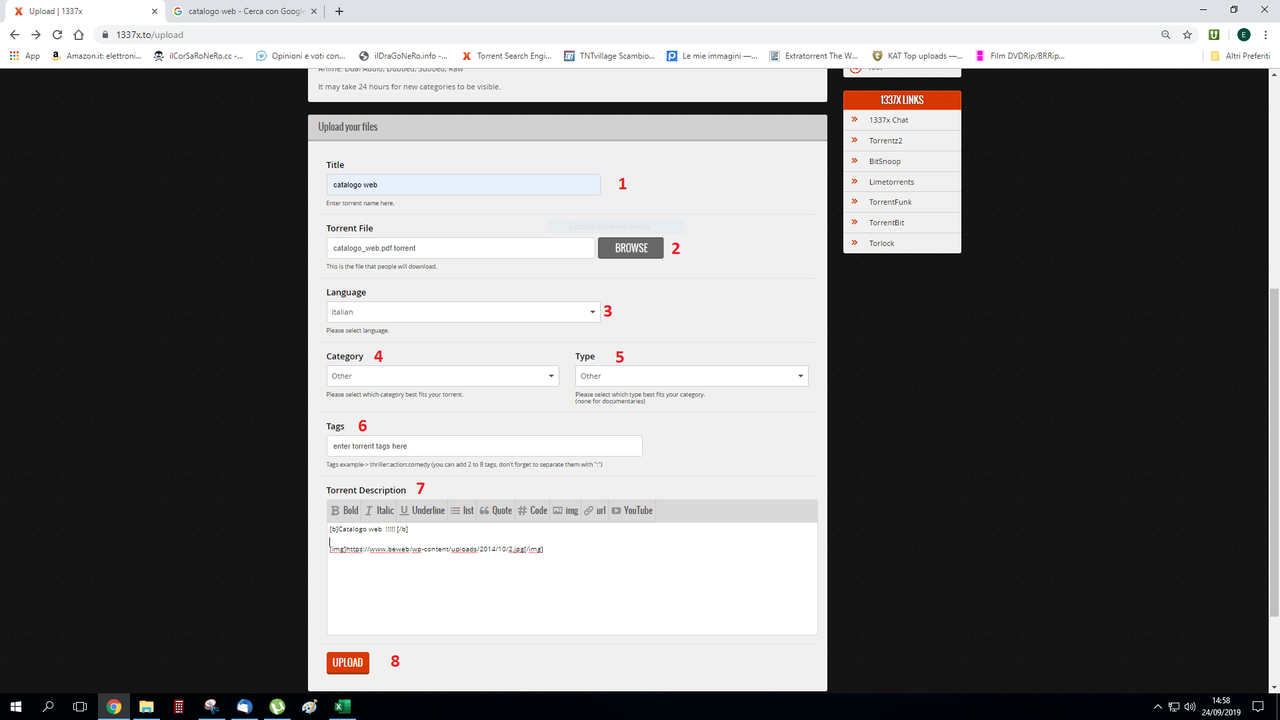
Task: Click the browser Forward arrow
Action: 36,34
